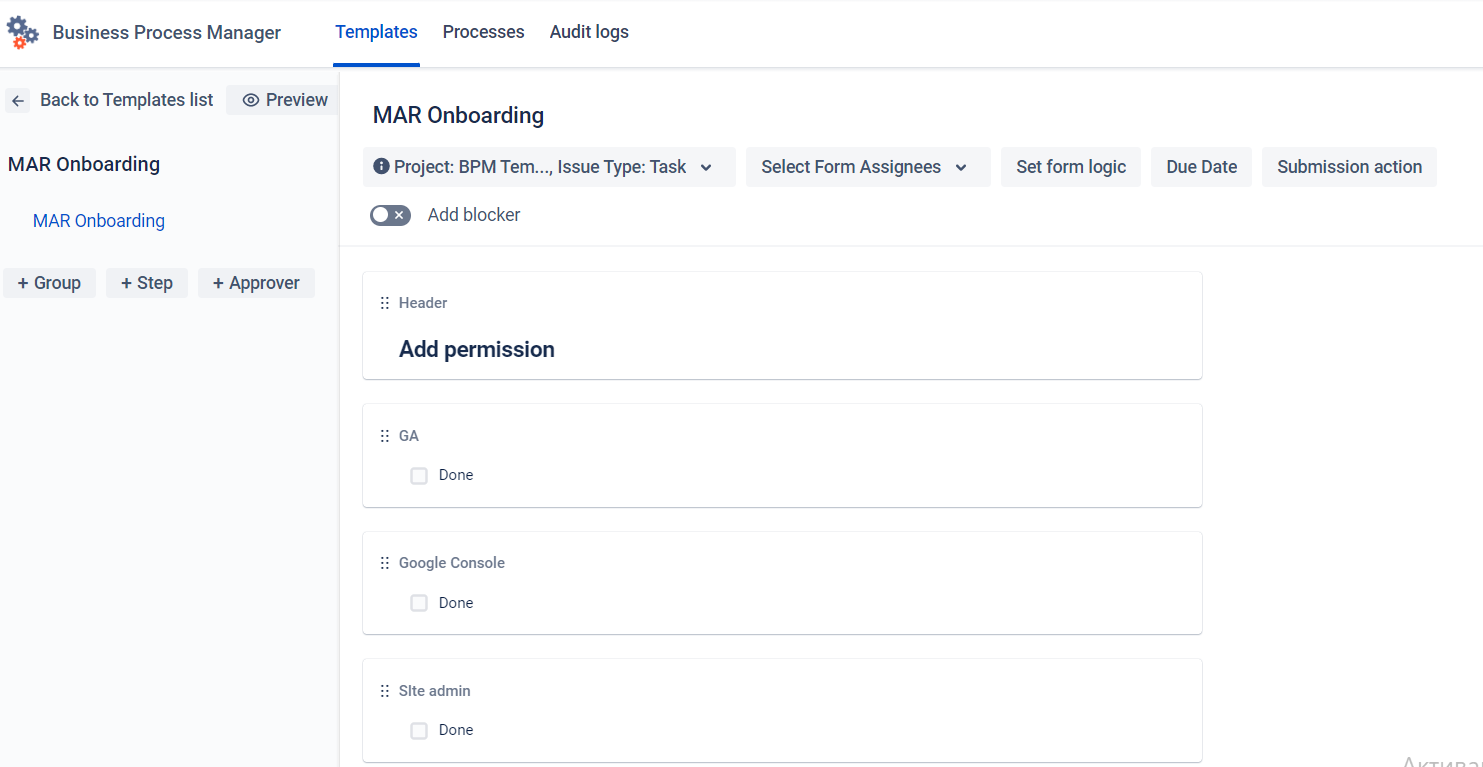The height and width of the screenshot is (767, 1483).
Task: Check the Done checkbox under Google Console
Action: [418, 603]
